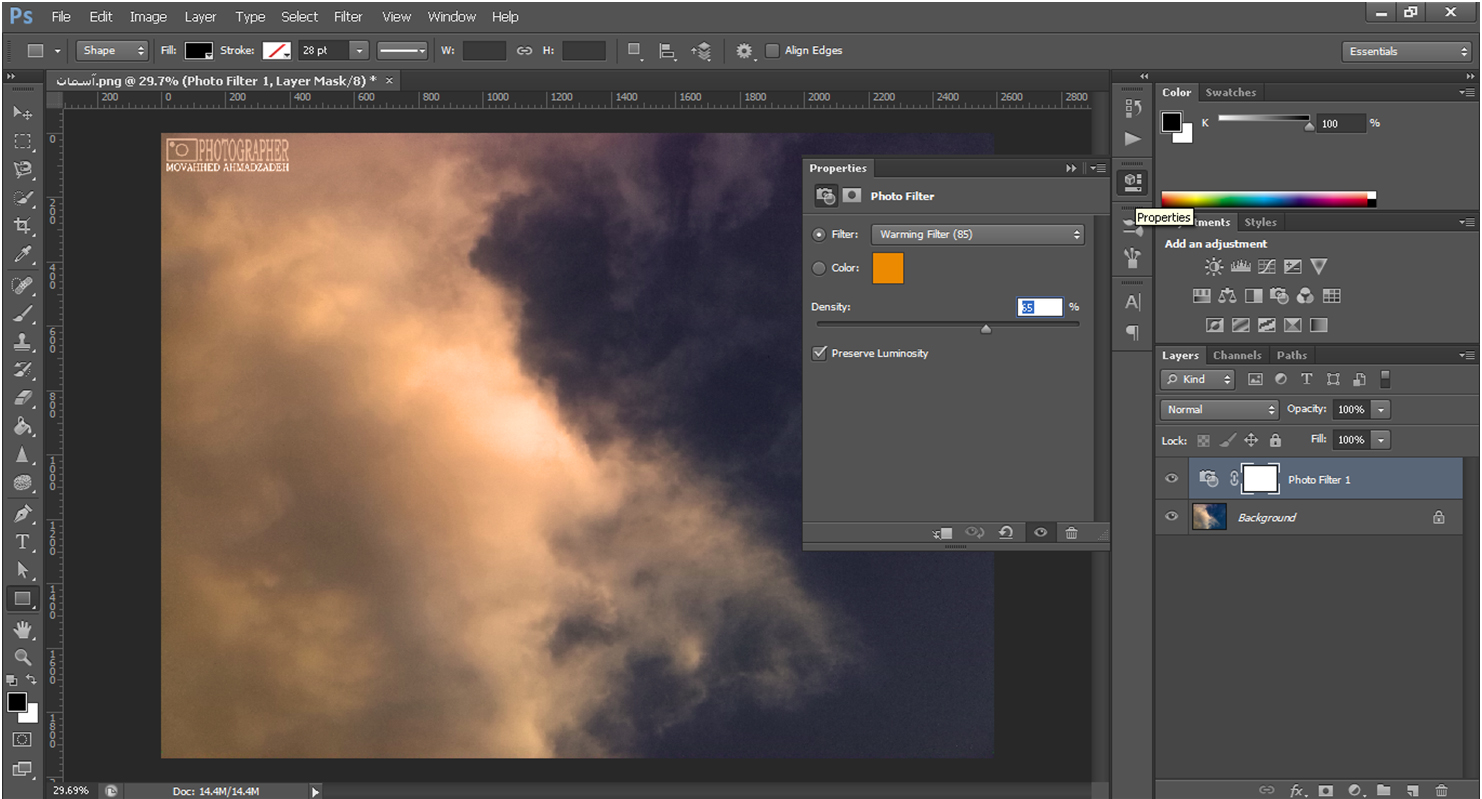The height and width of the screenshot is (799, 1482).
Task: Switch to the Paths tab
Action: 1291,355
